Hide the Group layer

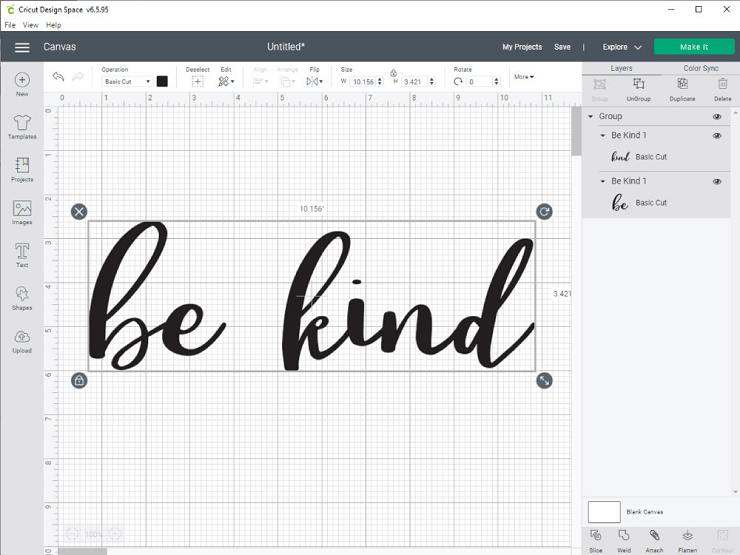717,117
